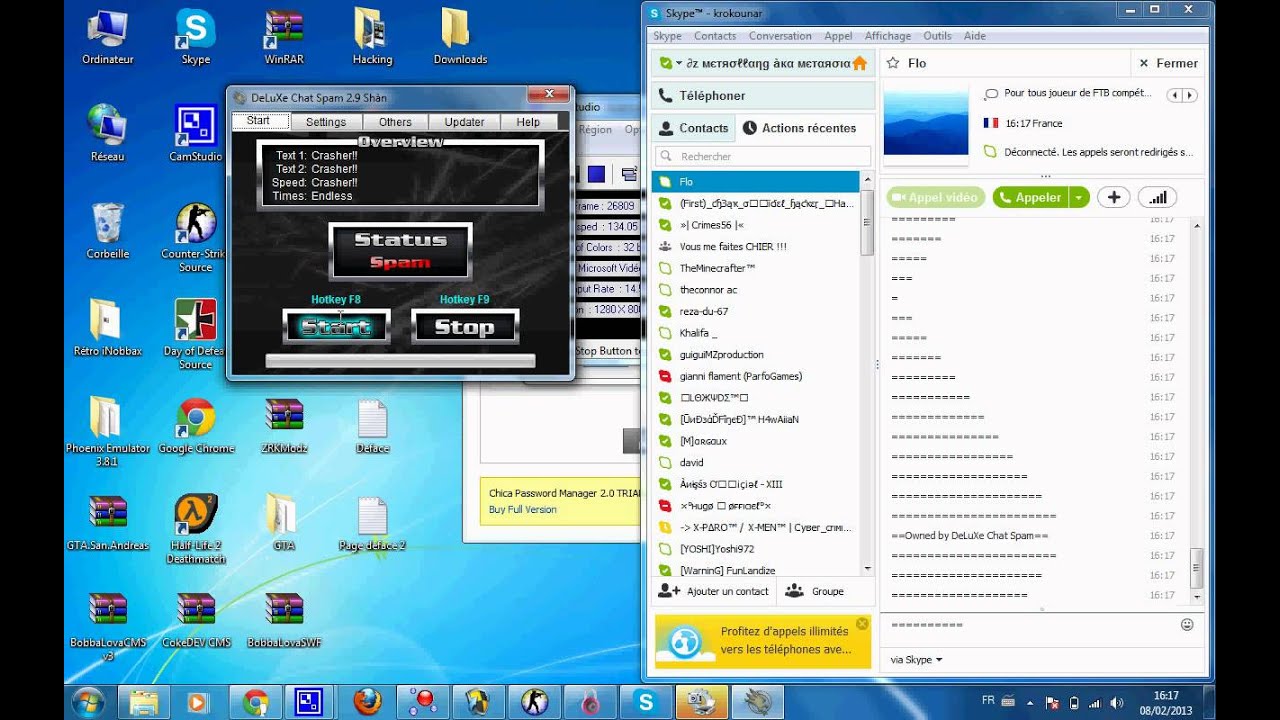Open the Aide menu in Skype
Viewport: 1280px width, 720px height.
(x=974, y=36)
